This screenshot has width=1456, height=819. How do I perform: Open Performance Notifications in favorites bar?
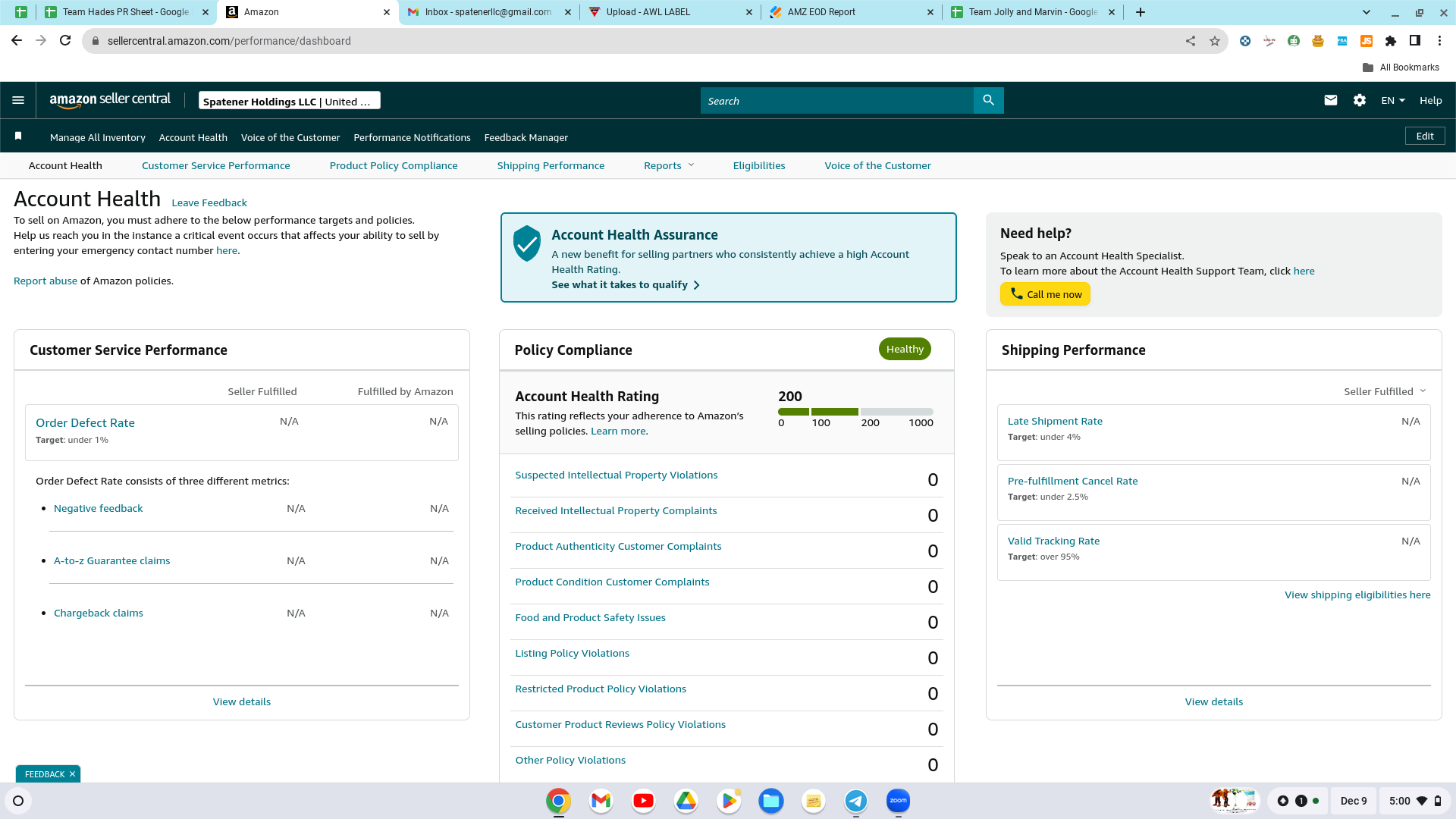point(412,137)
